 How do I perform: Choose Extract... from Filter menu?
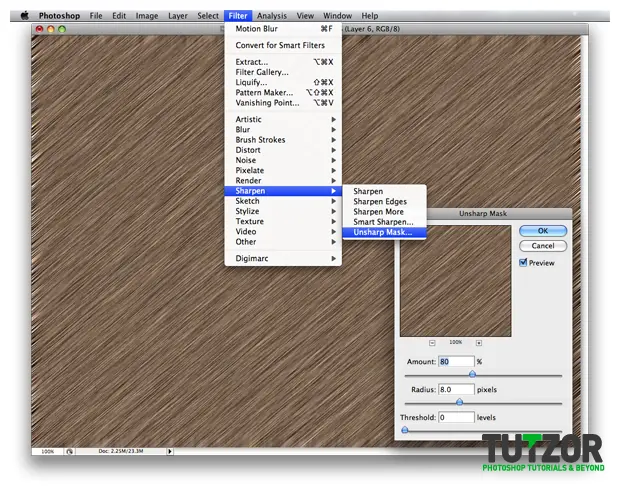coord(283,62)
